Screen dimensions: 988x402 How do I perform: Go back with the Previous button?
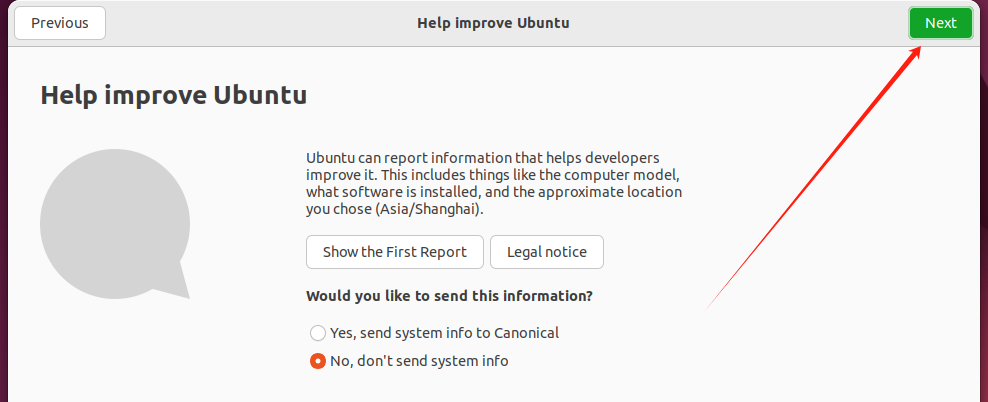click(60, 23)
